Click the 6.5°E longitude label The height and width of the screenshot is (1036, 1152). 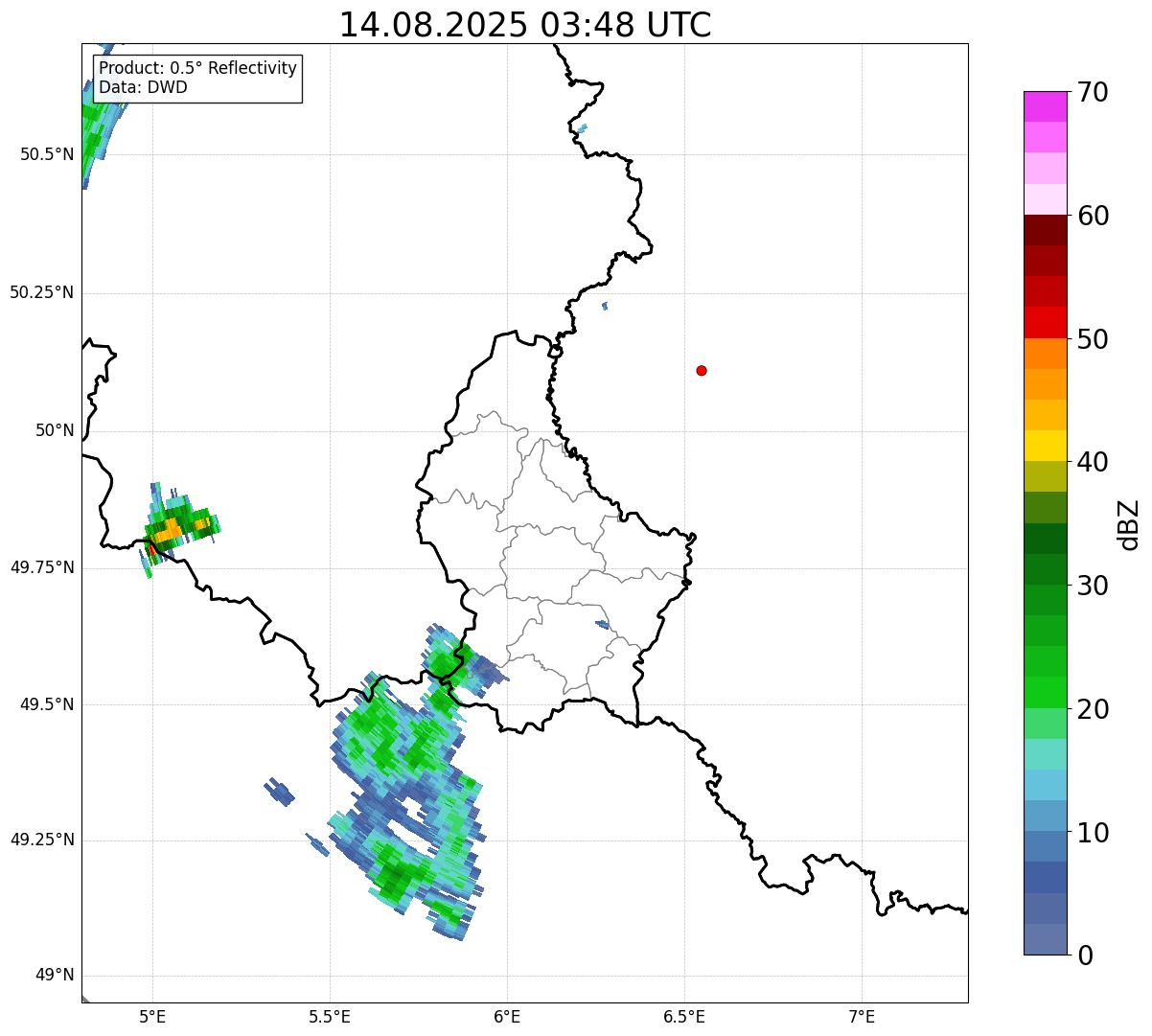tap(684, 1017)
